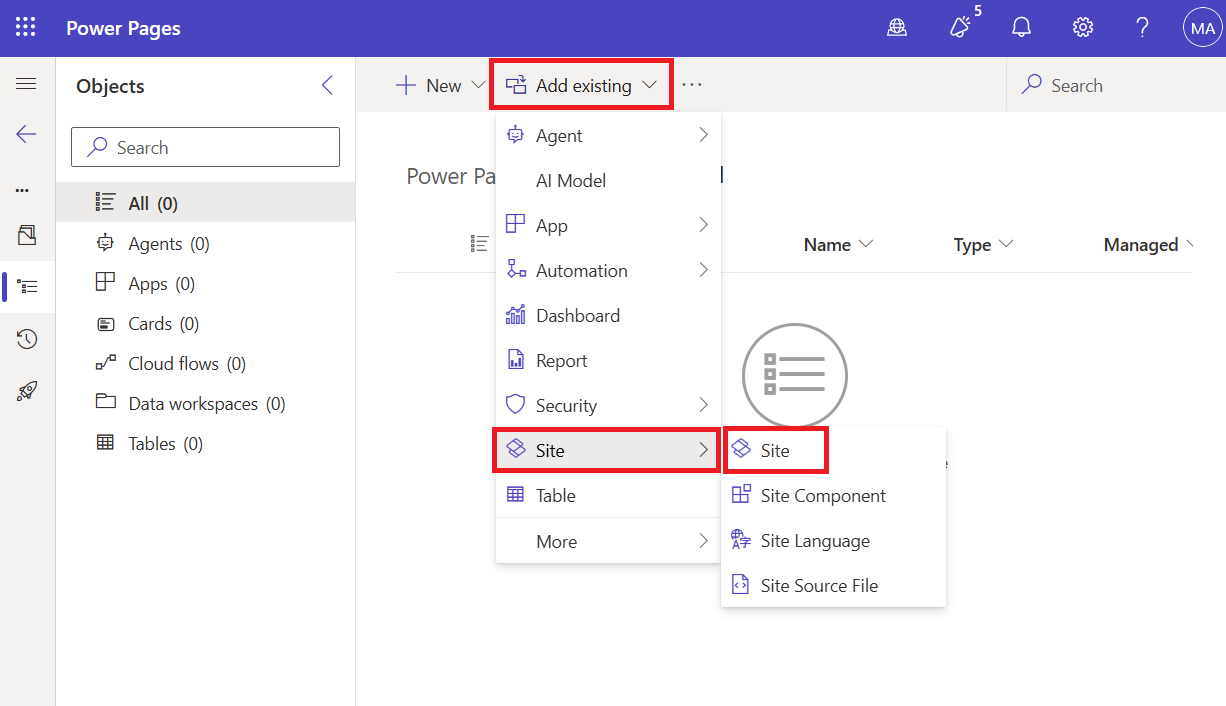Choose Site Source File from the submenu

pyautogui.click(x=820, y=585)
